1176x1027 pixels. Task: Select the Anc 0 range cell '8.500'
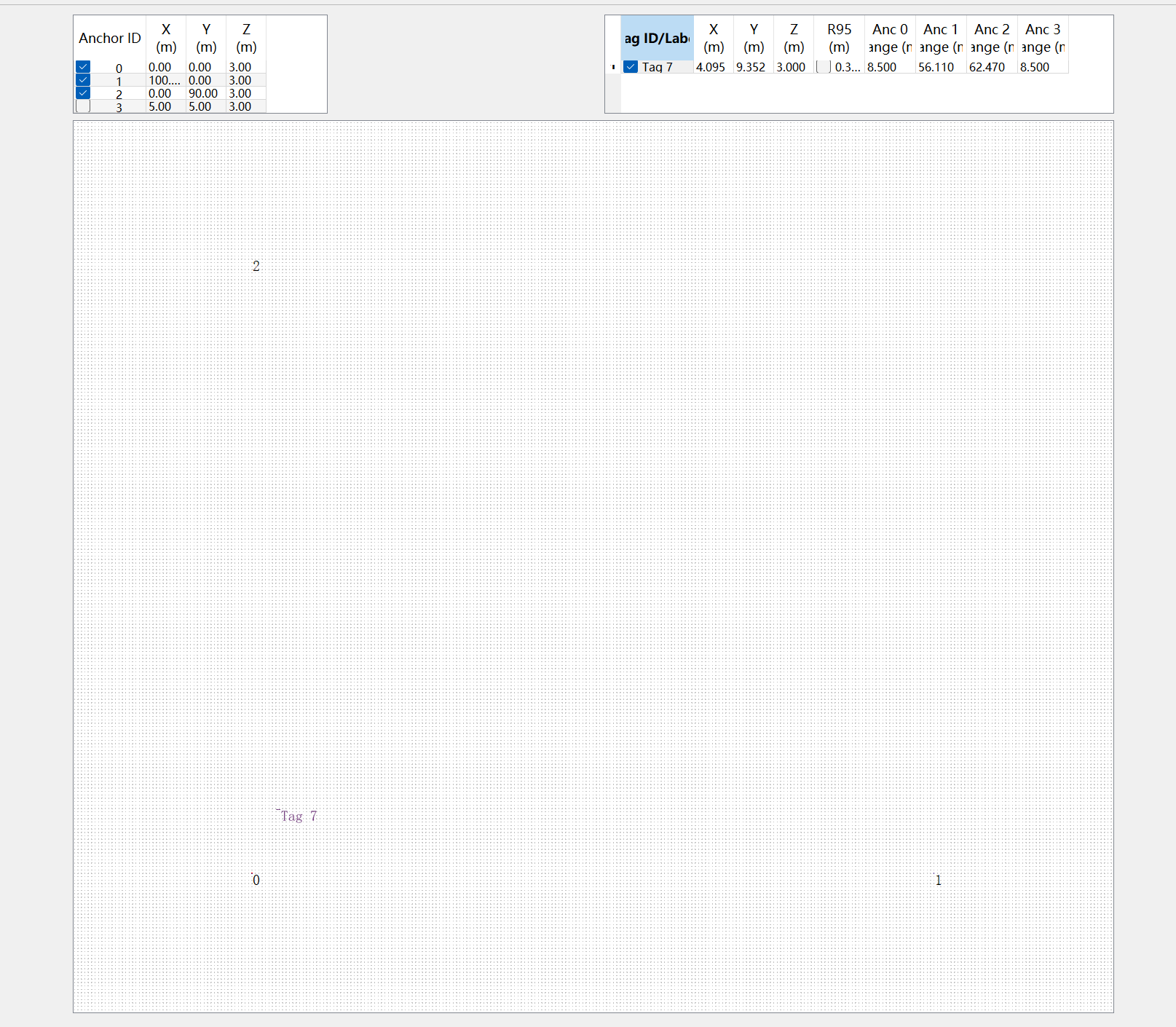(890, 67)
